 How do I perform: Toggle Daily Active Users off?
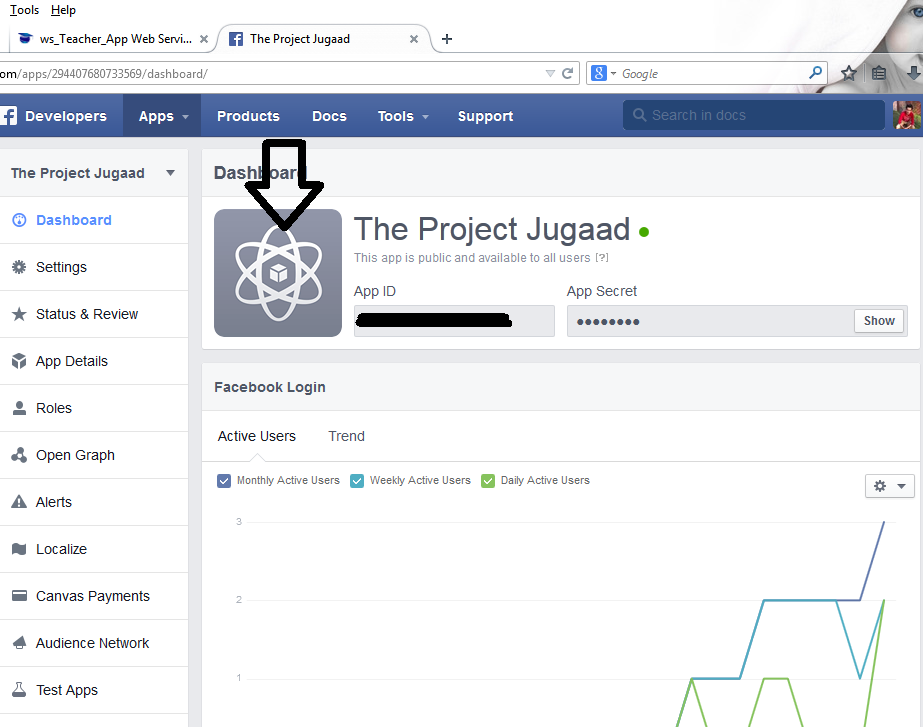pyautogui.click(x=488, y=481)
